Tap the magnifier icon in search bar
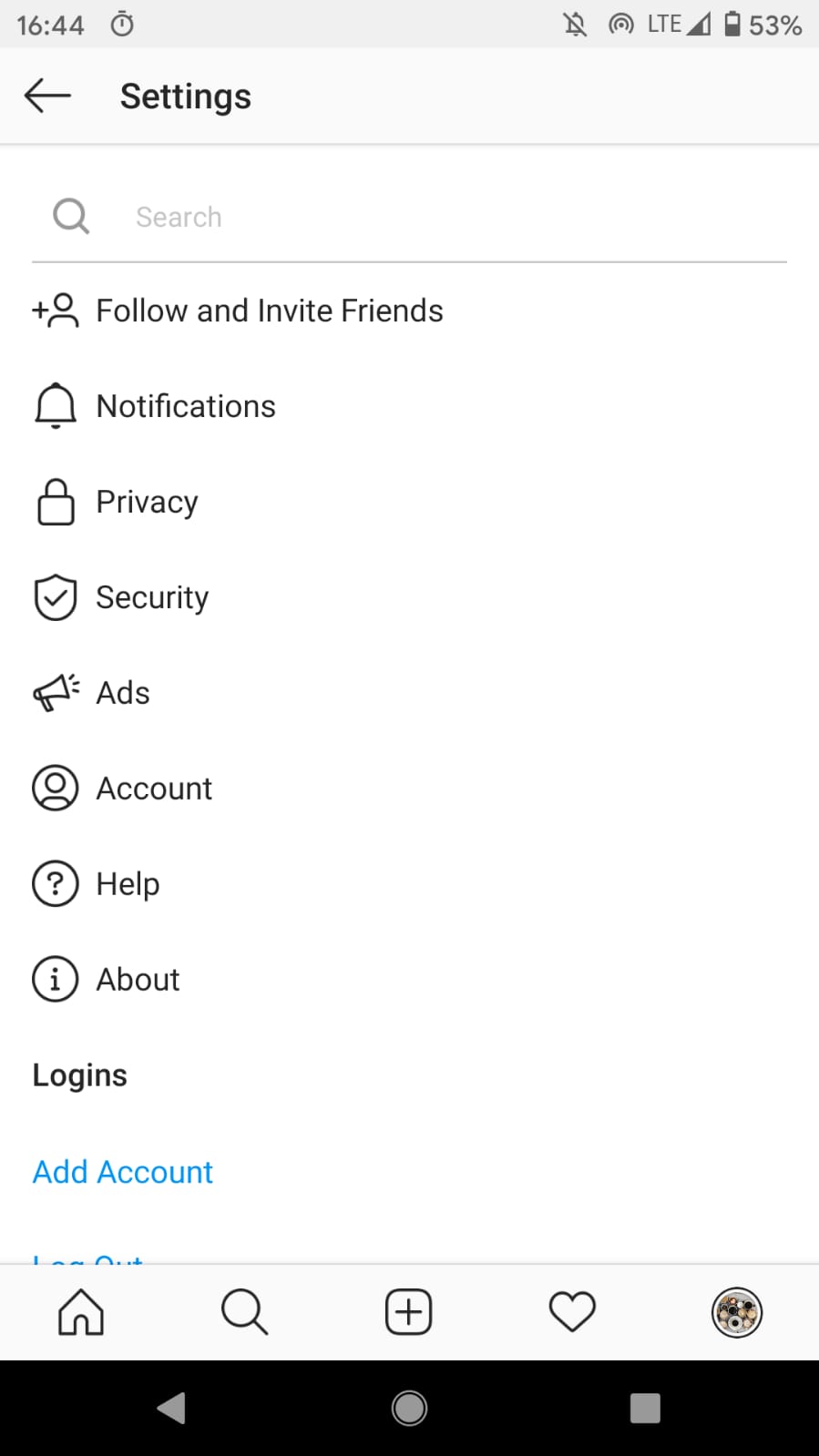 [x=71, y=217]
